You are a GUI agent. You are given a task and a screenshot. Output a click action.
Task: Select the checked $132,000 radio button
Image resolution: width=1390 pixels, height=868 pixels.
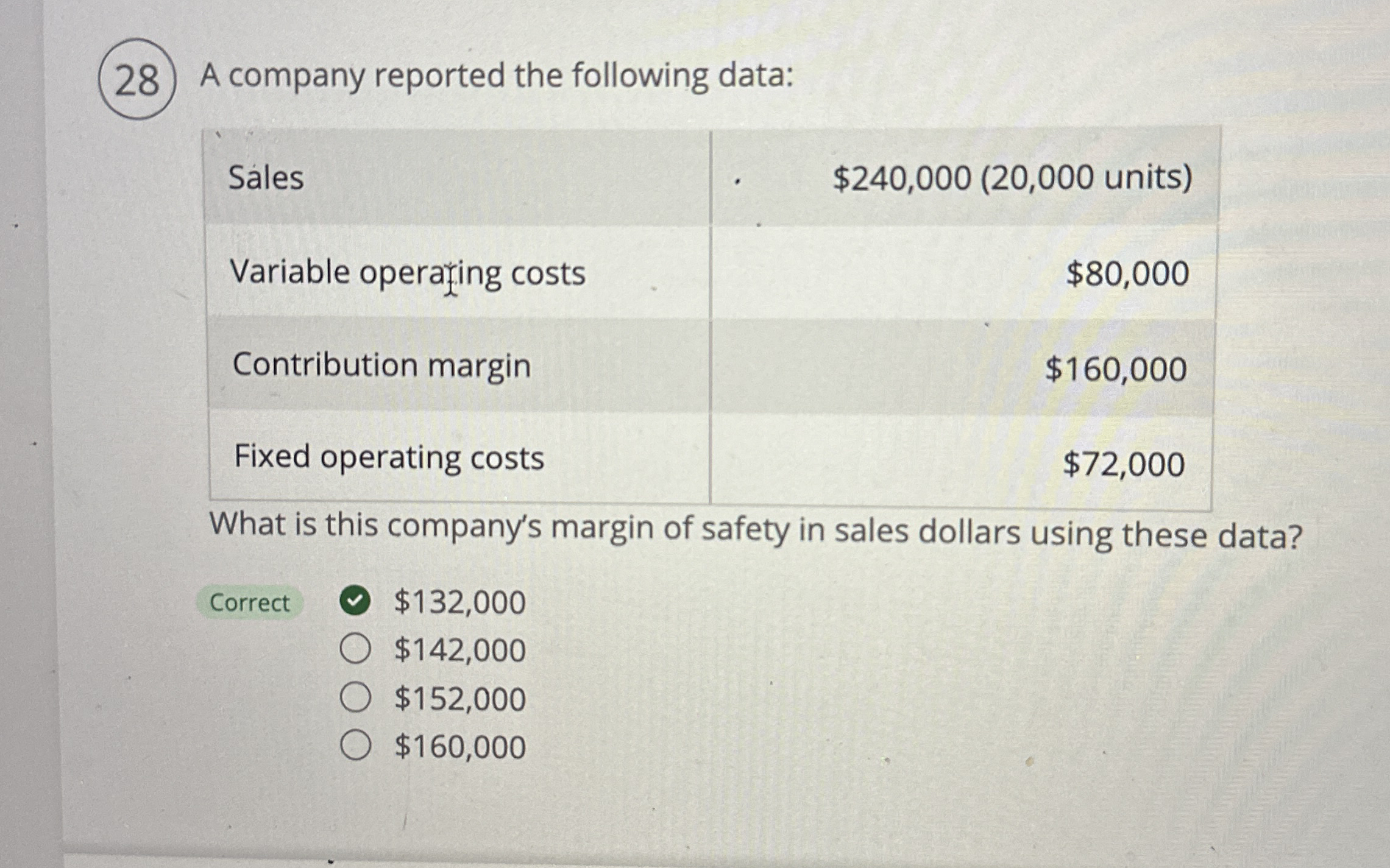tap(355, 601)
